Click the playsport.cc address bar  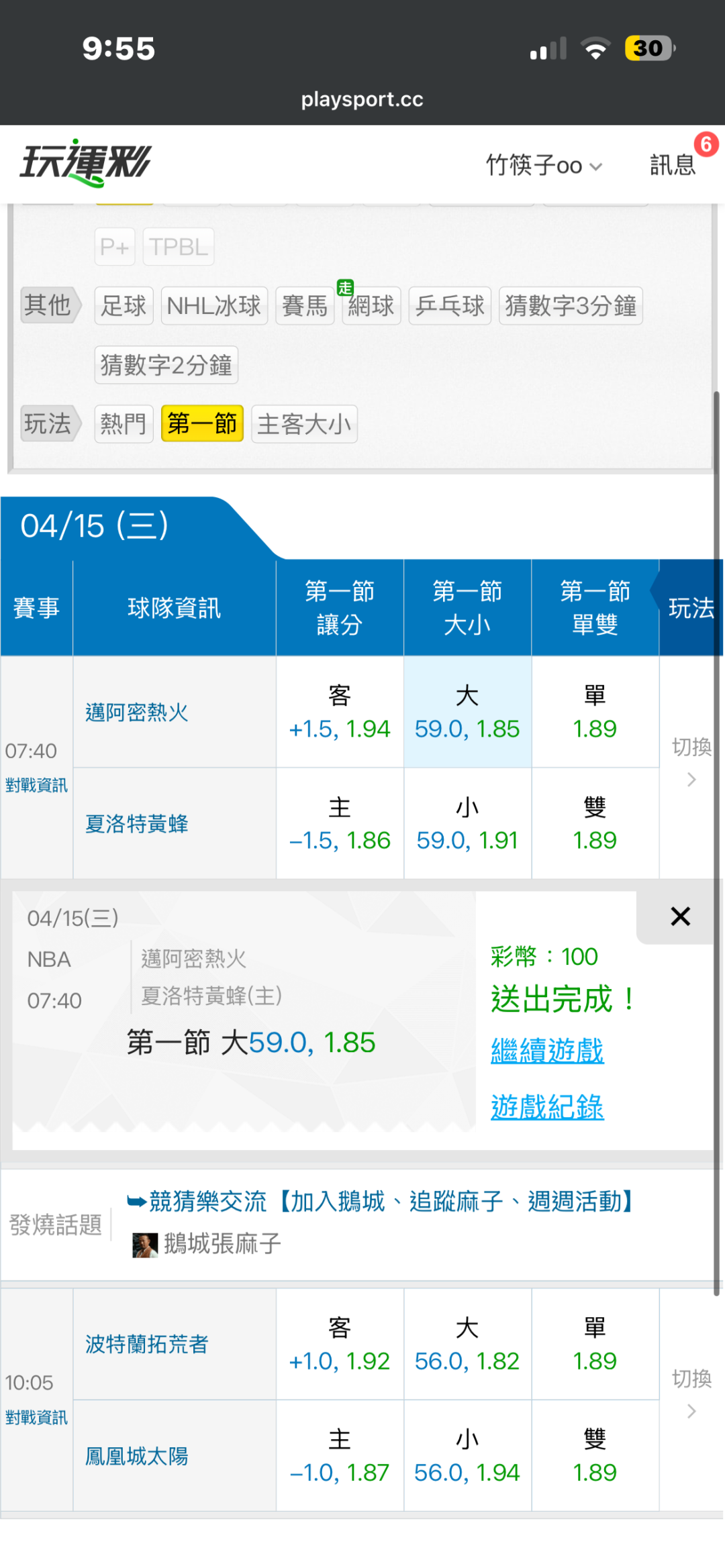pyautogui.click(x=362, y=99)
